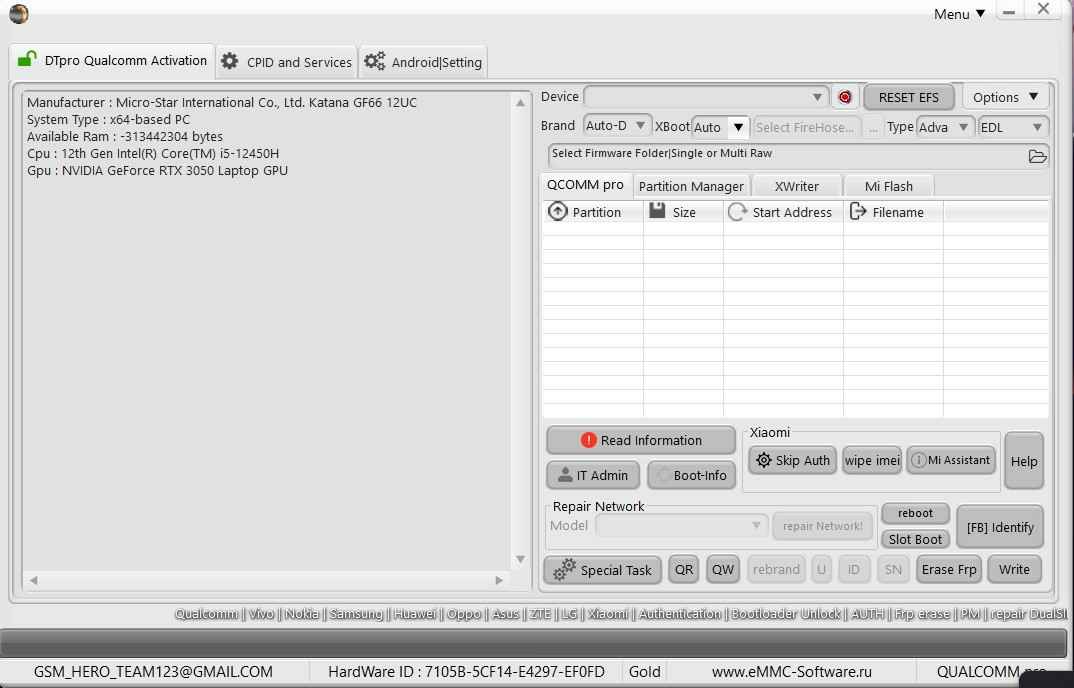Open the Menu dropdown at top right
1074x688 pixels.
[x=960, y=14]
